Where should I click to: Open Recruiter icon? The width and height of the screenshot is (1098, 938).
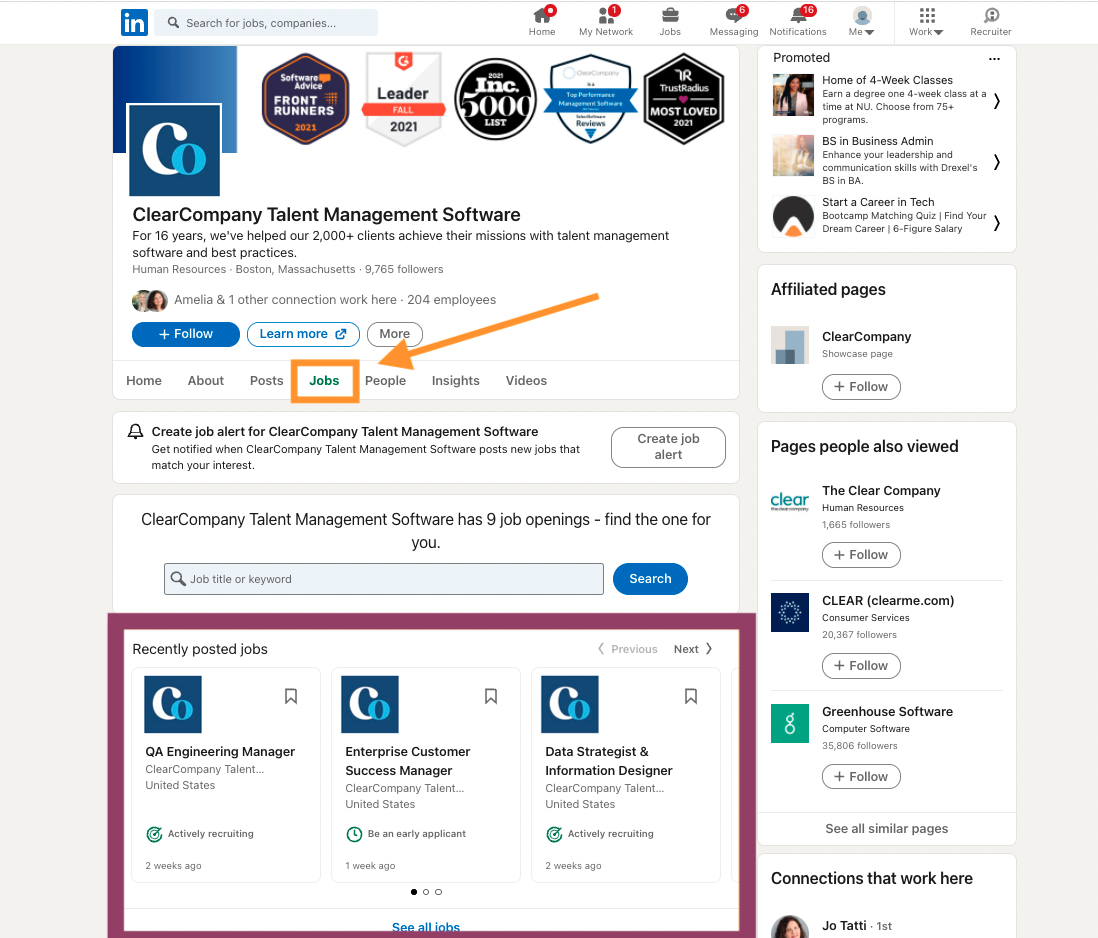tap(991, 22)
